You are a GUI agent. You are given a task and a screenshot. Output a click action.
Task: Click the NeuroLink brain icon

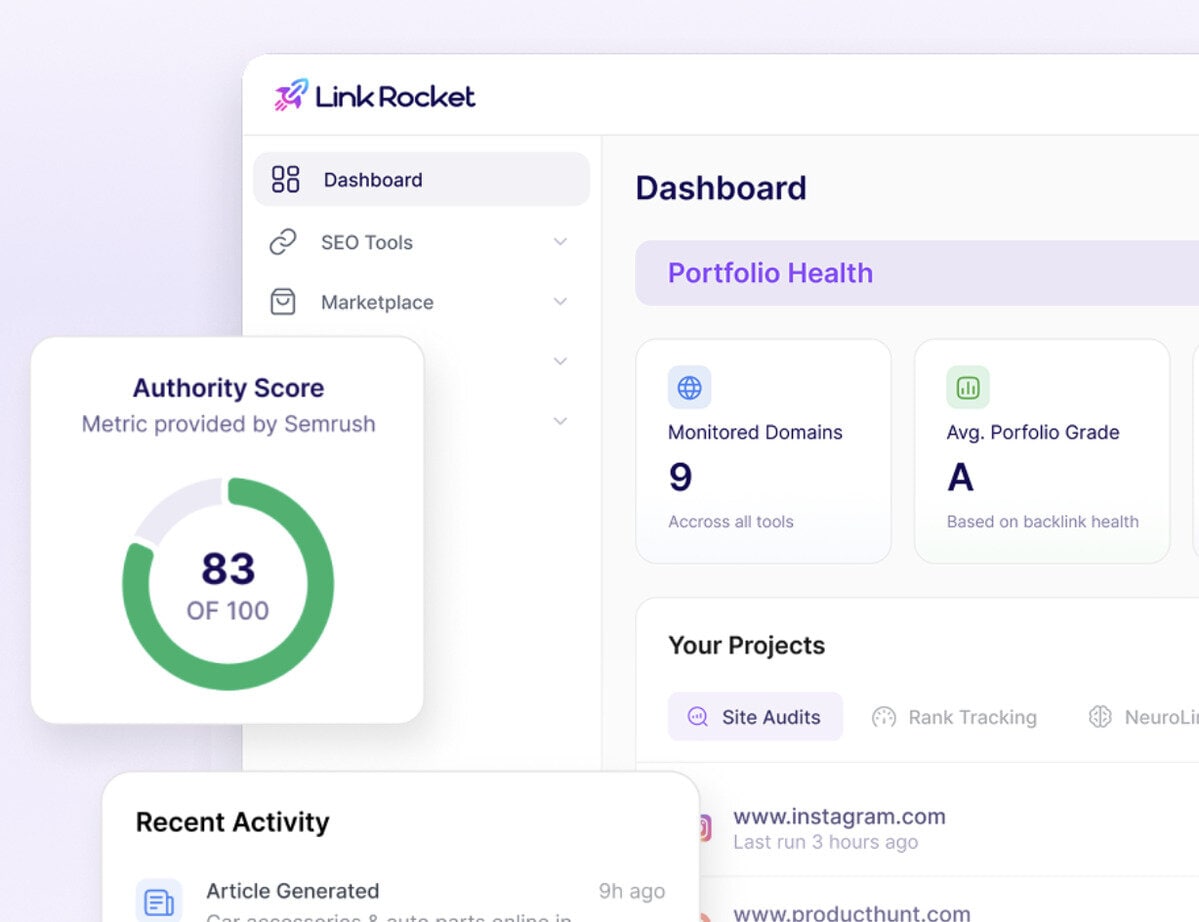[x=1100, y=716]
